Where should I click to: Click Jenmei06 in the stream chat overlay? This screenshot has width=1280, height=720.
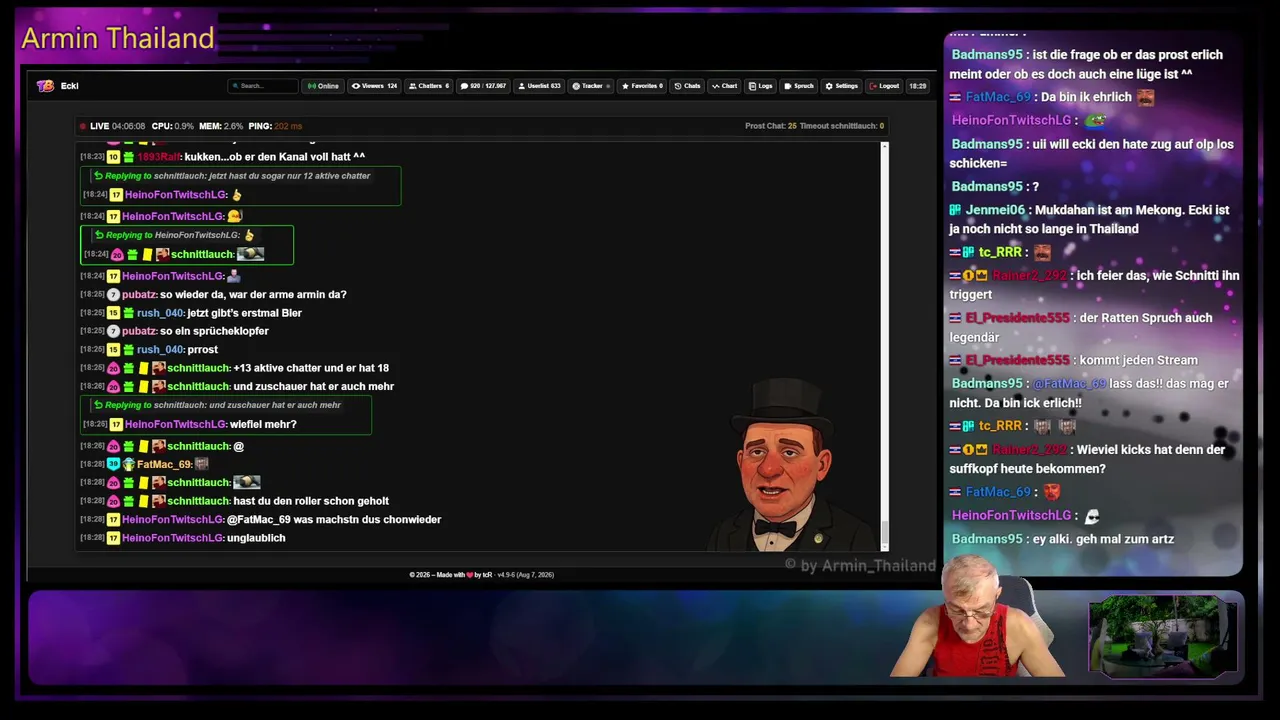(996, 210)
